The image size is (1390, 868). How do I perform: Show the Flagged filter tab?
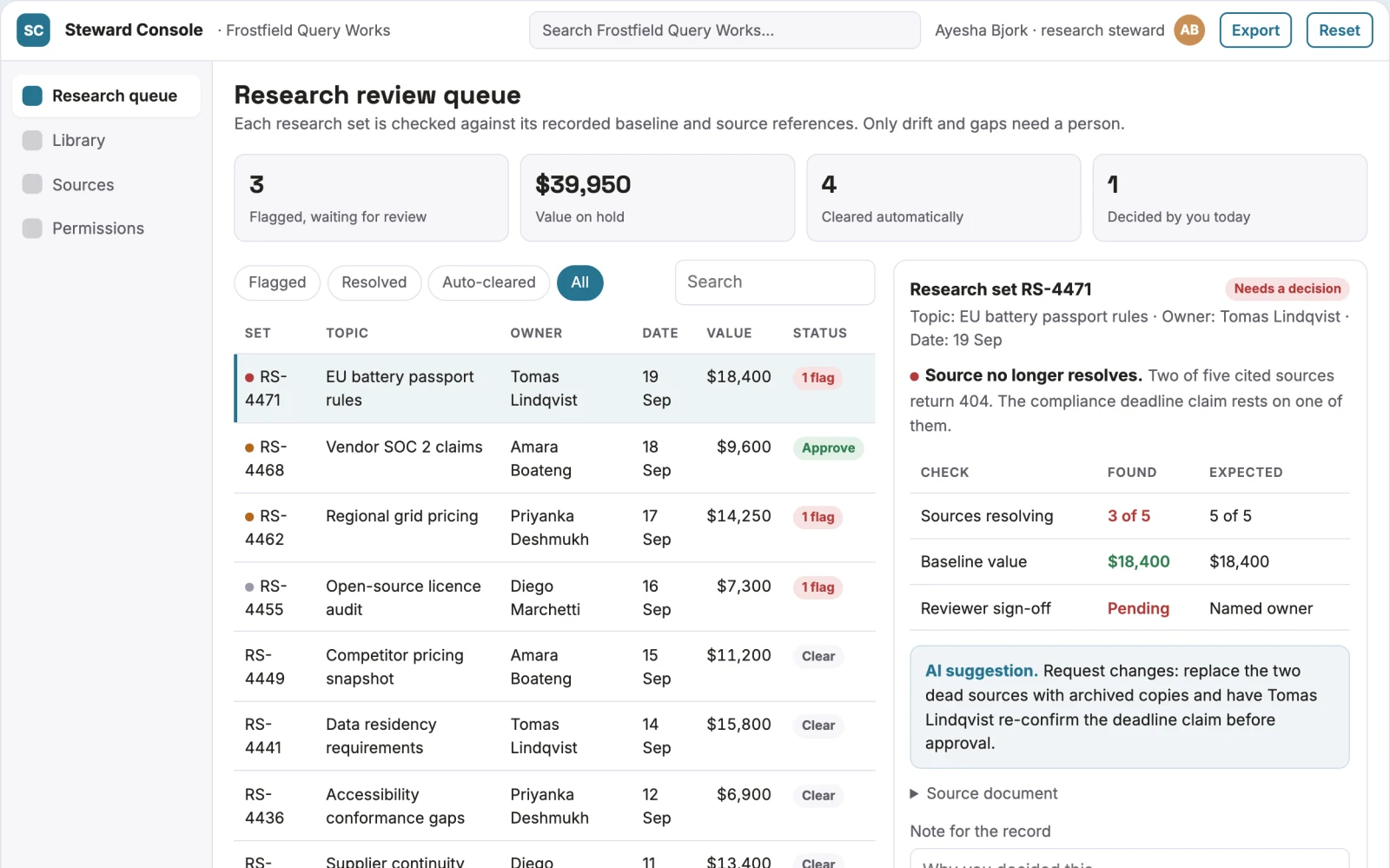click(277, 282)
